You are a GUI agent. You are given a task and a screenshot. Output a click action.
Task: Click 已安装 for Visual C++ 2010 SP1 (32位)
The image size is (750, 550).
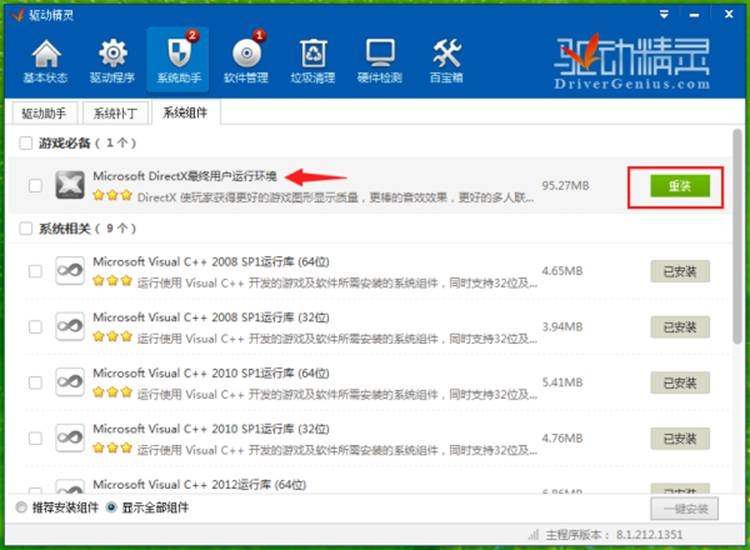click(x=680, y=439)
